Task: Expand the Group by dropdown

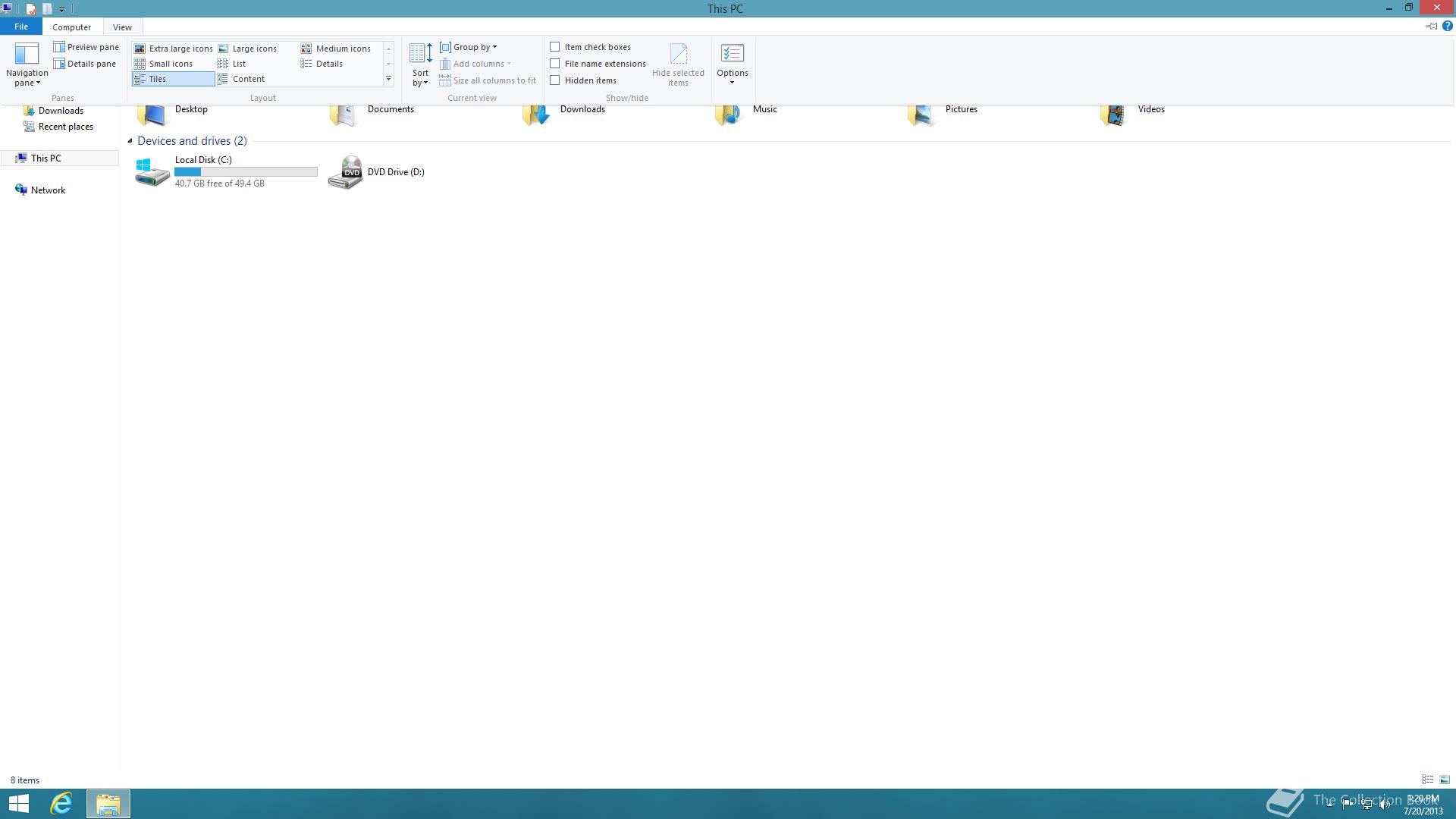Action: pos(469,47)
